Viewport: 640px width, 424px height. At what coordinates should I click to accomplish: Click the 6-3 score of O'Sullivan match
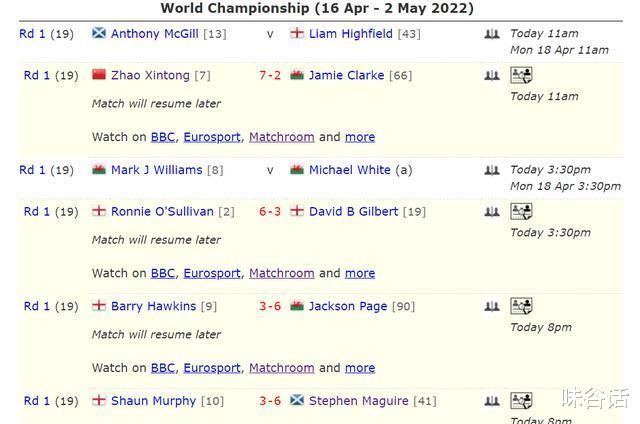270,211
